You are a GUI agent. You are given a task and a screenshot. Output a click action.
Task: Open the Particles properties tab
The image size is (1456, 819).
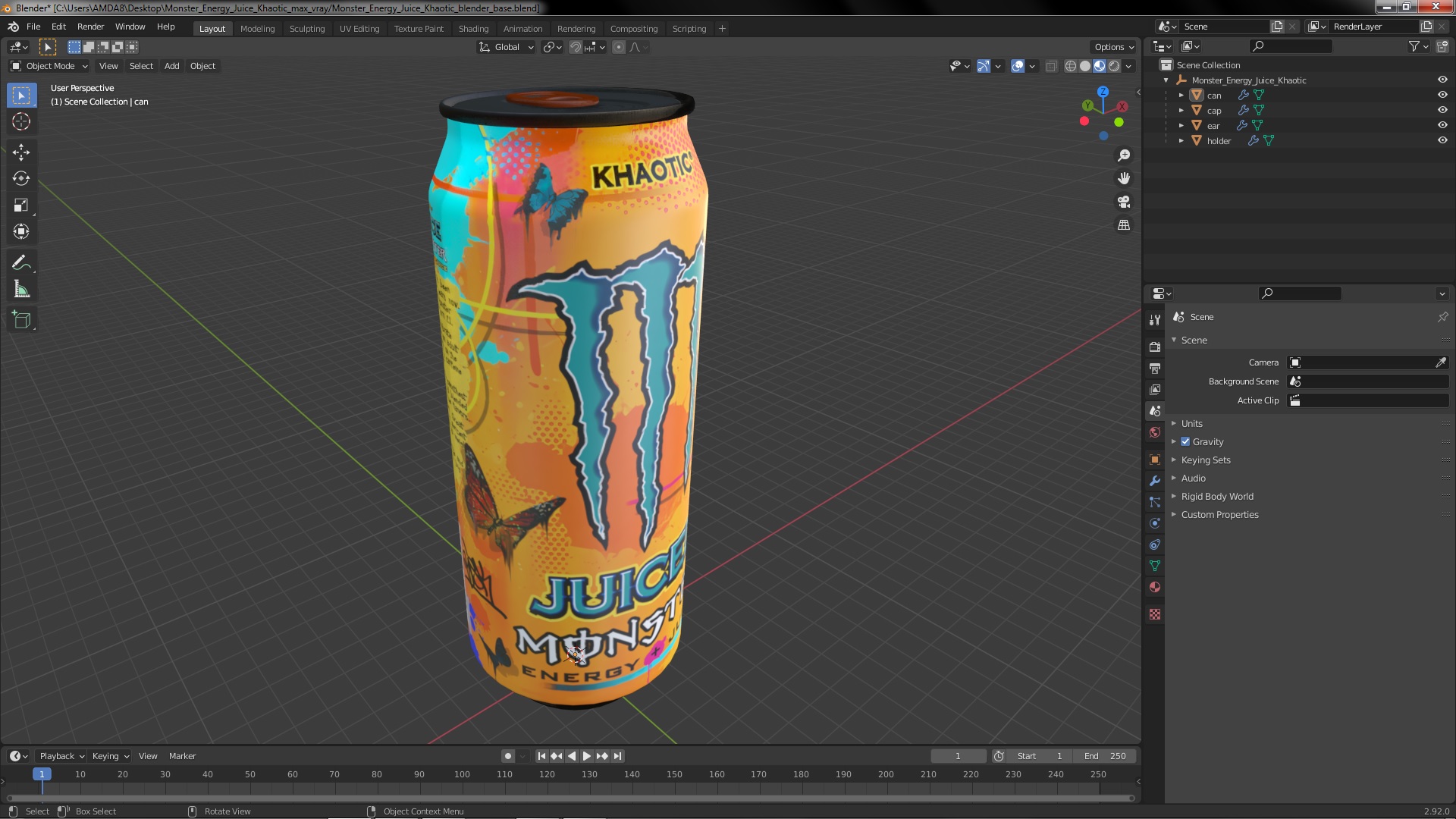1155,502
